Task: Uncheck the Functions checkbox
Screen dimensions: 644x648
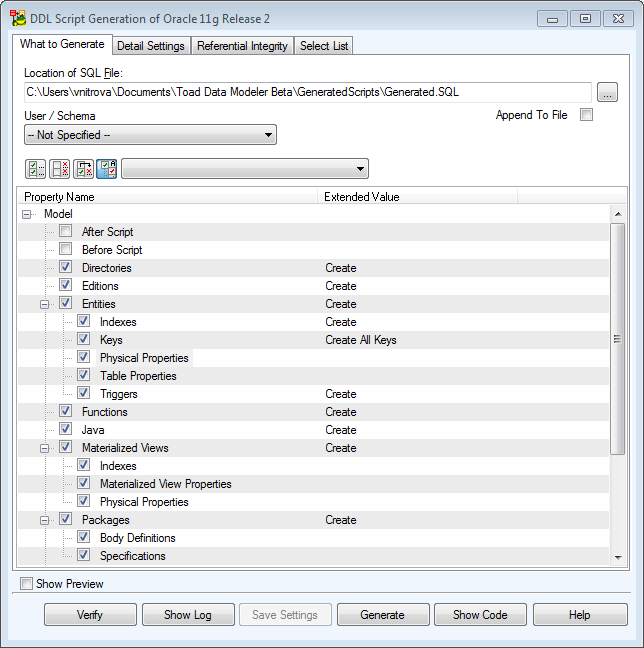Action: [65, 411]
